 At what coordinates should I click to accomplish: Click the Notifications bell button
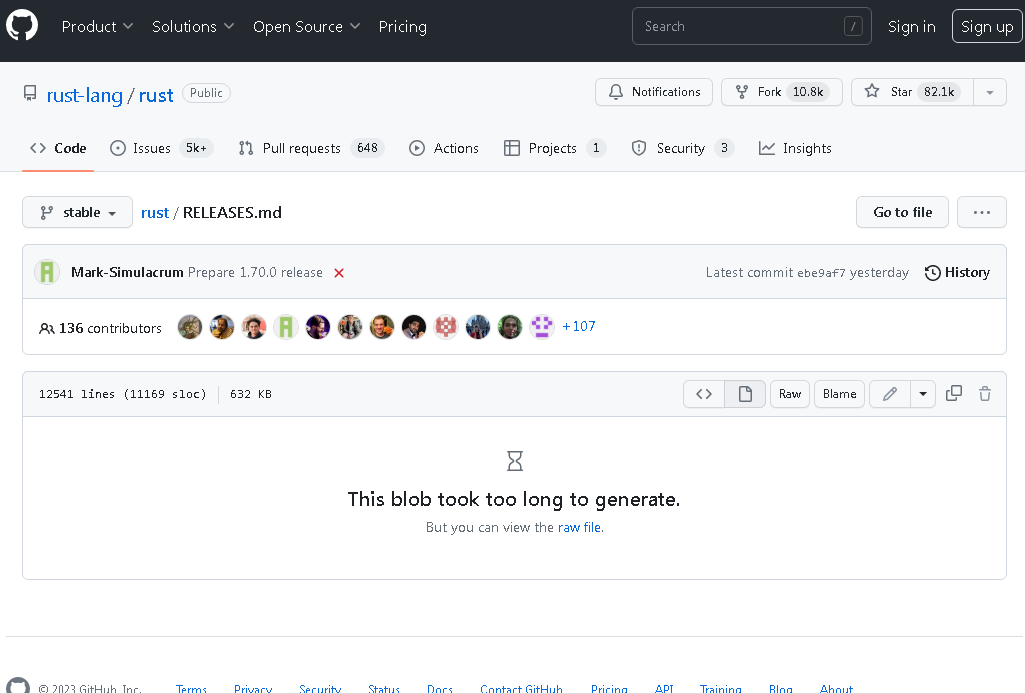click(x=654, y=92)
